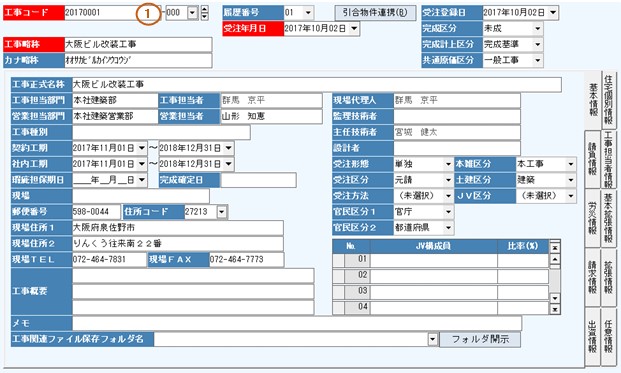This screenshot has width=621, height=373.
Task: Click the 監理技術者 empty field
Action: [x=457, y=116]
